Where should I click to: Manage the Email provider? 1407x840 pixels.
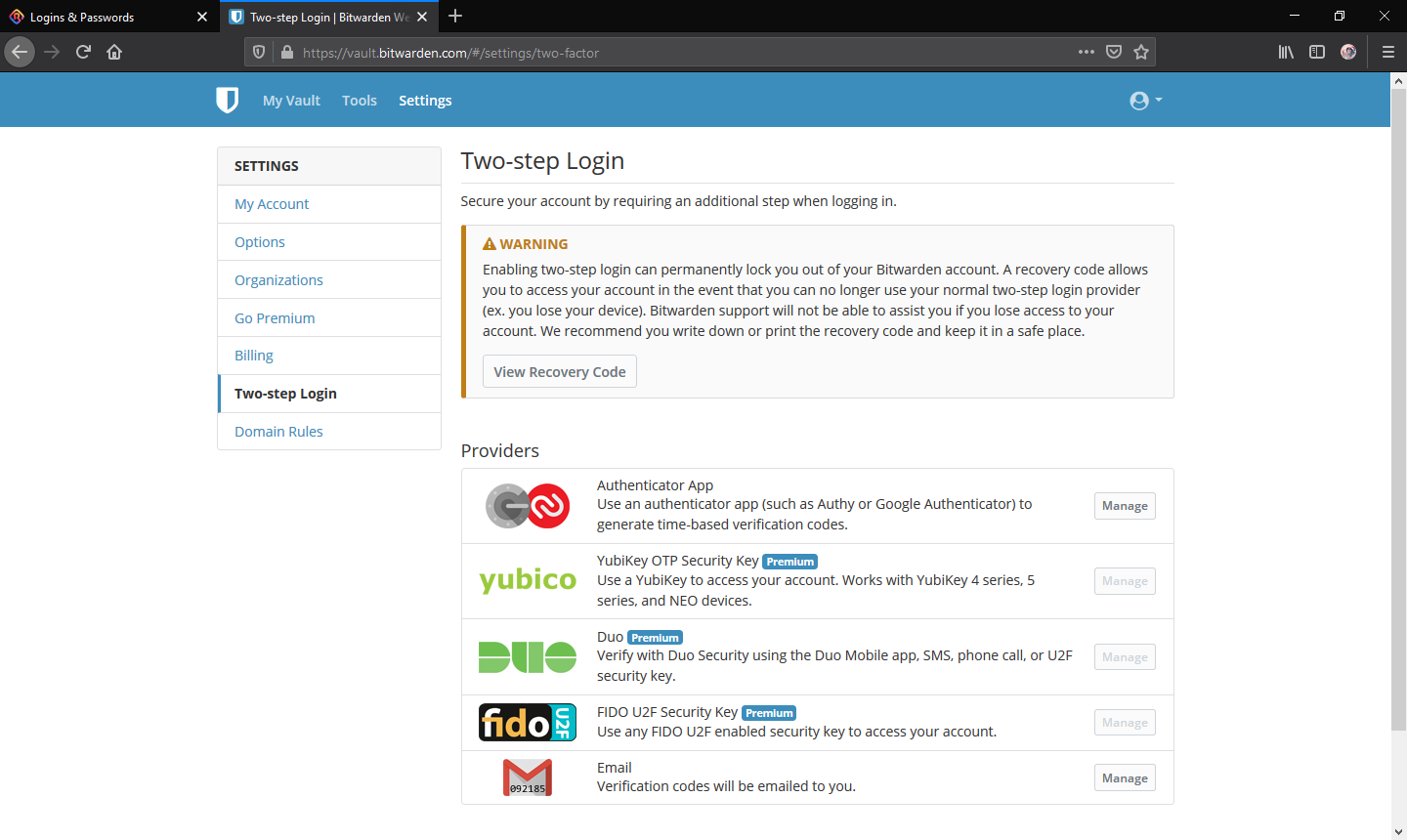(1125, 778)
